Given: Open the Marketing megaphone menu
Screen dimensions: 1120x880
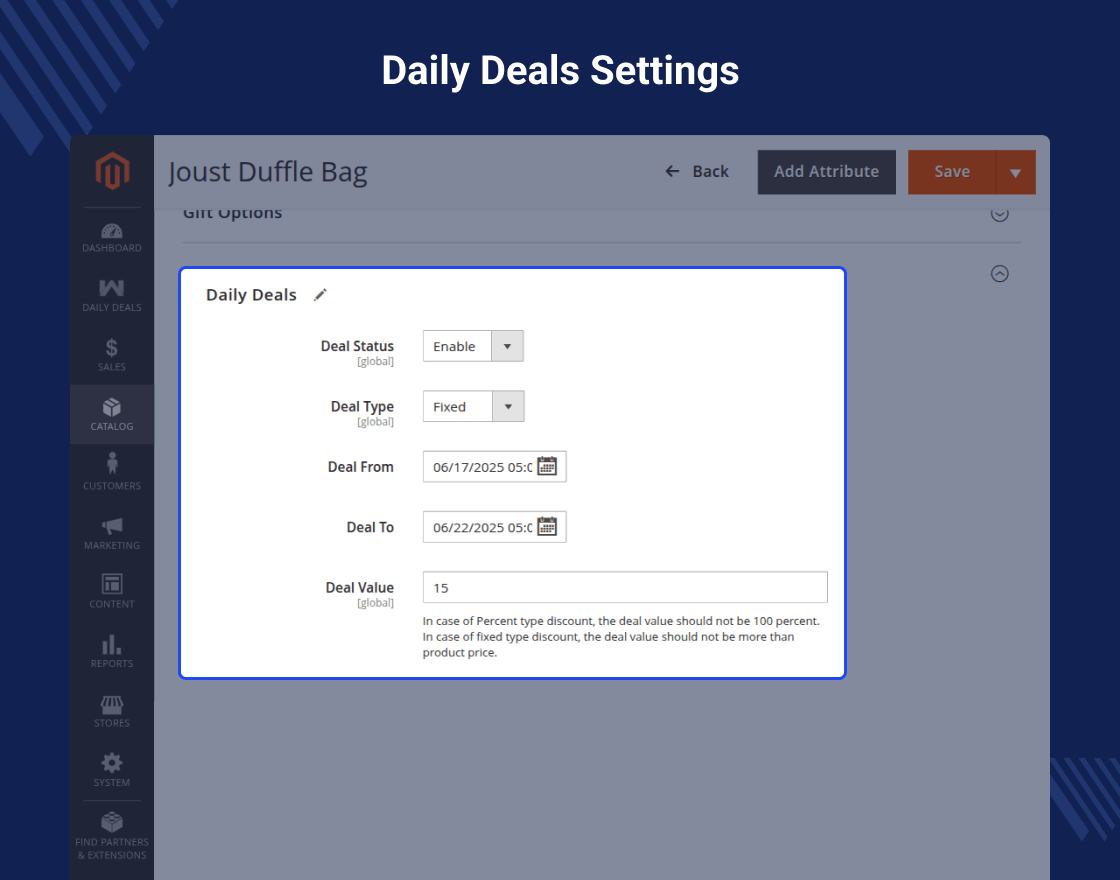Looking at the screenshot, I should coord(112,533).
